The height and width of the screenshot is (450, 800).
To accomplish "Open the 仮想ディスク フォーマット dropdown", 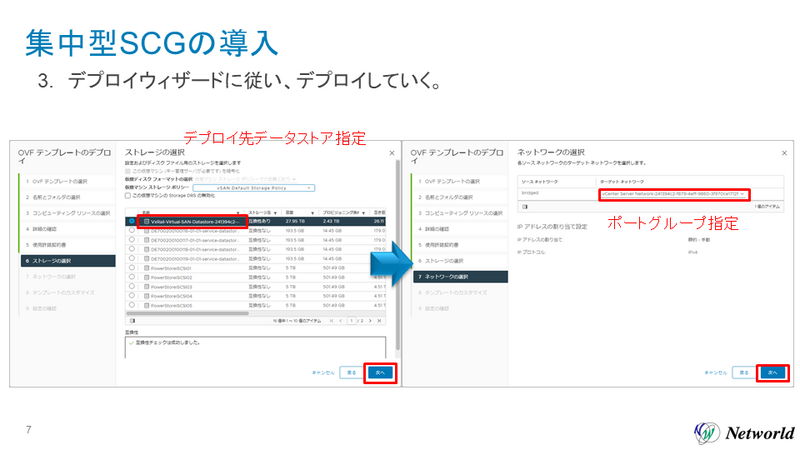I will (245, 179).
